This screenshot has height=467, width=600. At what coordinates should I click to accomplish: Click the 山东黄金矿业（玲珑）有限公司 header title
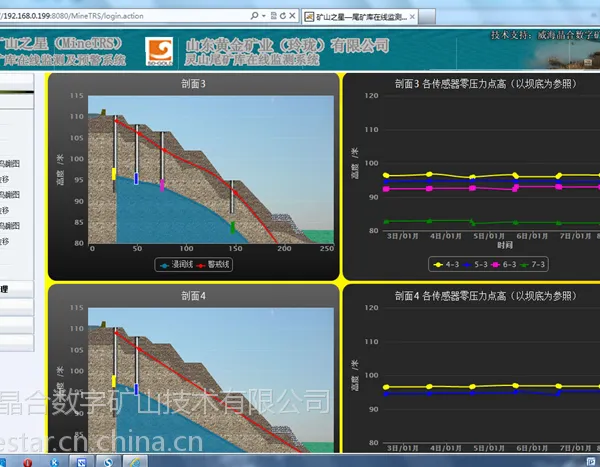pyautogui.click(x=287, y=46)
